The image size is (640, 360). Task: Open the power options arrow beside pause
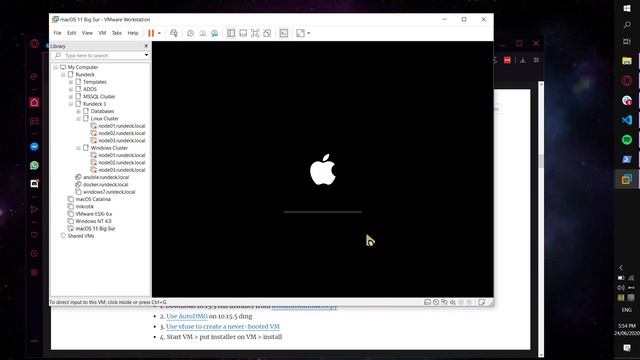[x=159, y=33]
